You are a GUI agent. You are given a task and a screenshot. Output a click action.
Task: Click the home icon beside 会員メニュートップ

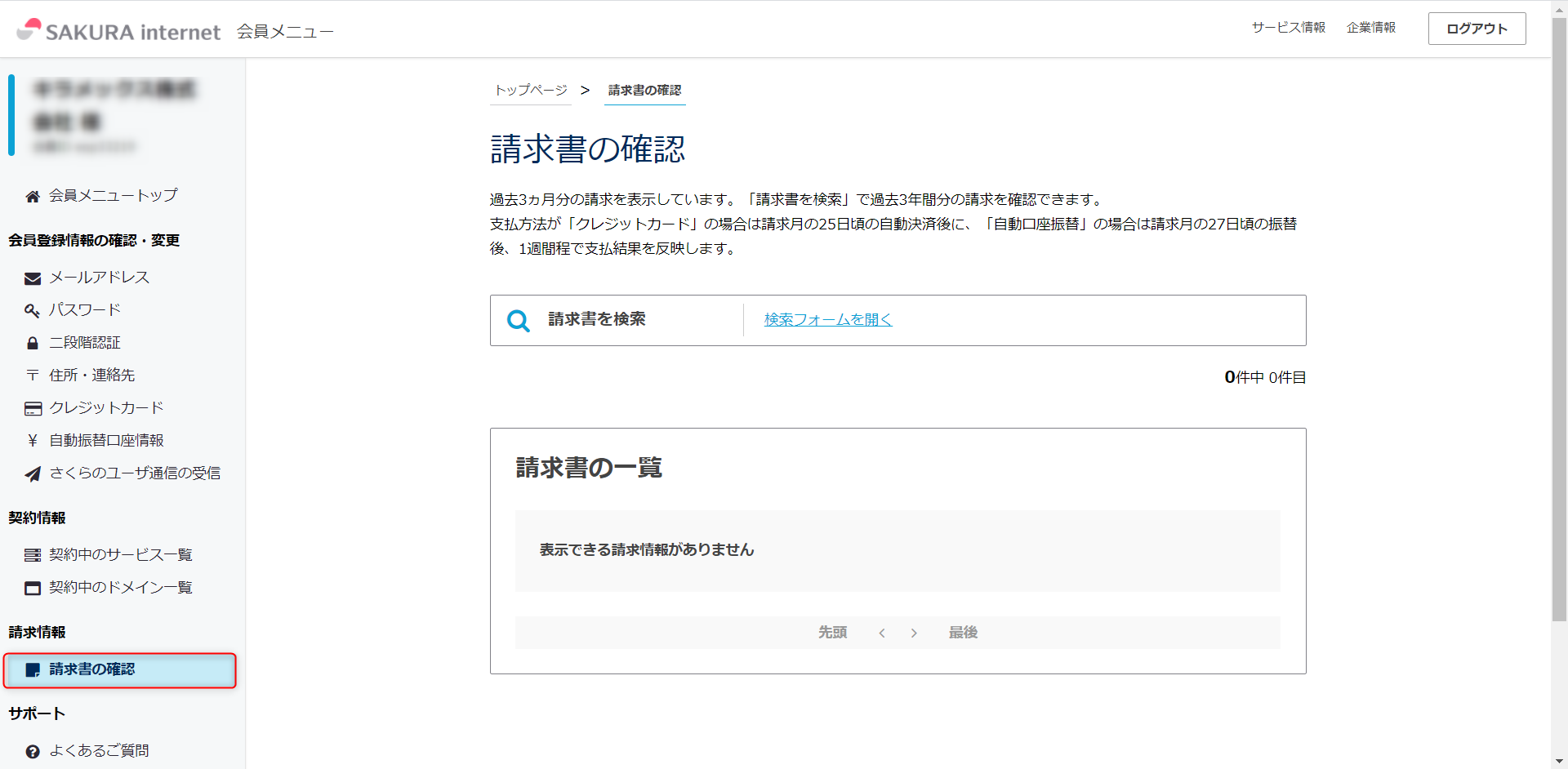coord(33,197)
